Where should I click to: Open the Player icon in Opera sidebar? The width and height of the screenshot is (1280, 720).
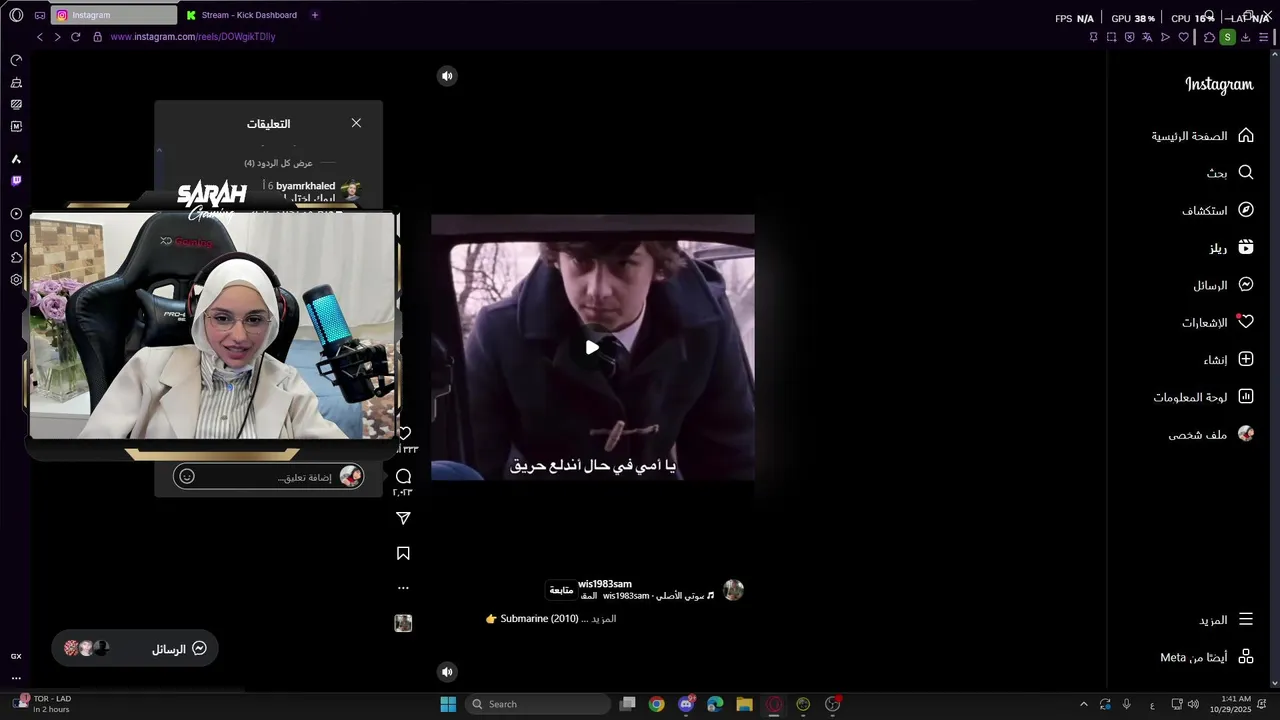coord(16,214)
